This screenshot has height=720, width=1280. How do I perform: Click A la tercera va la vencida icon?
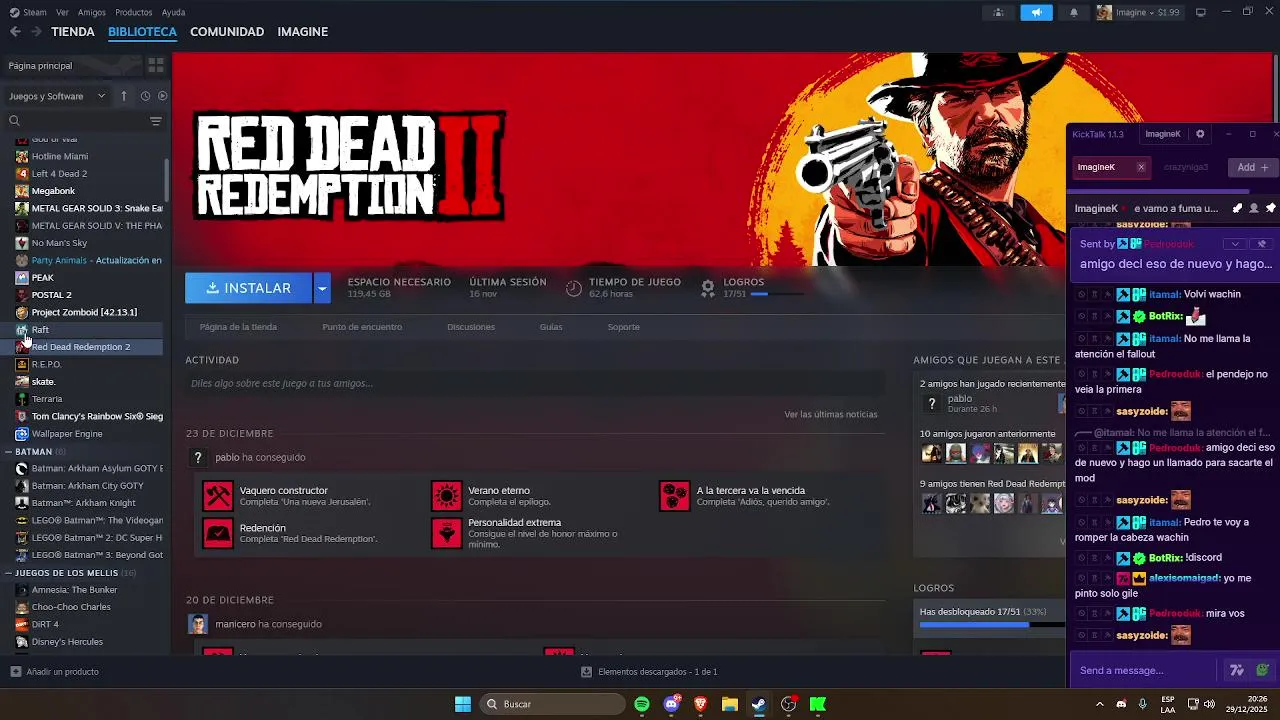674,496
